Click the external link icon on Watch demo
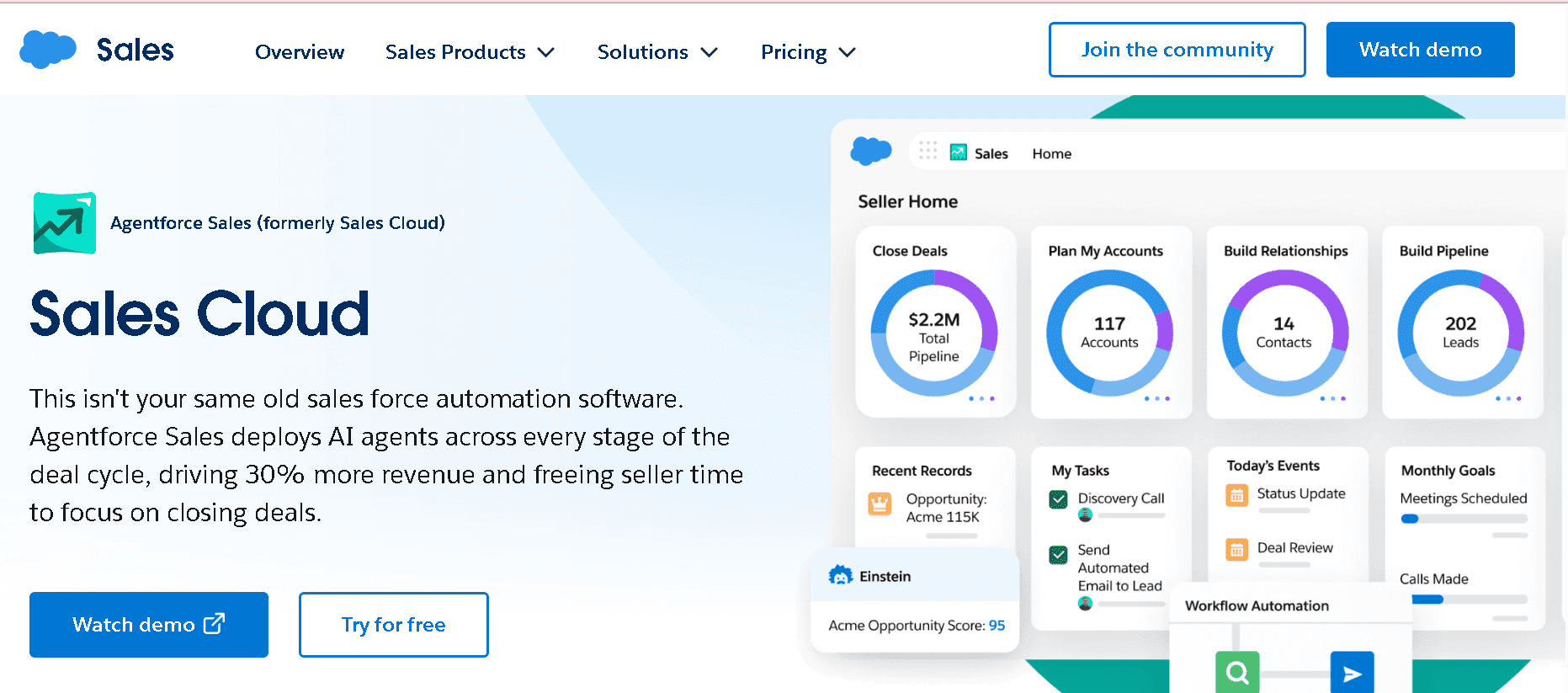This screenshot has width=1568, height=693. coord(215,623)
